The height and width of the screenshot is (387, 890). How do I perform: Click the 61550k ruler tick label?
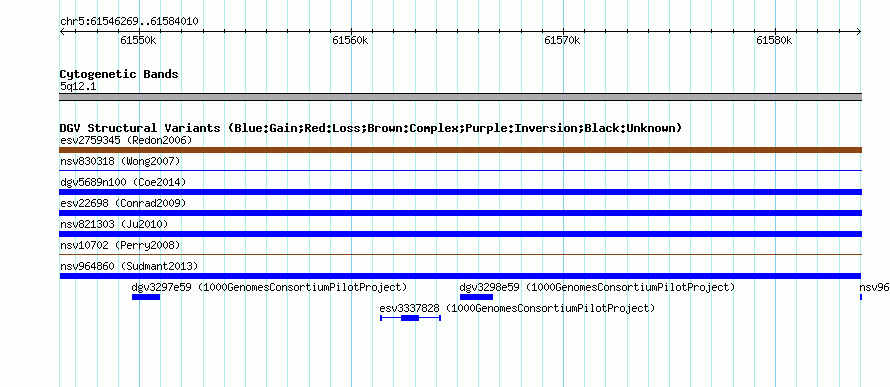[x=138, y=40]
